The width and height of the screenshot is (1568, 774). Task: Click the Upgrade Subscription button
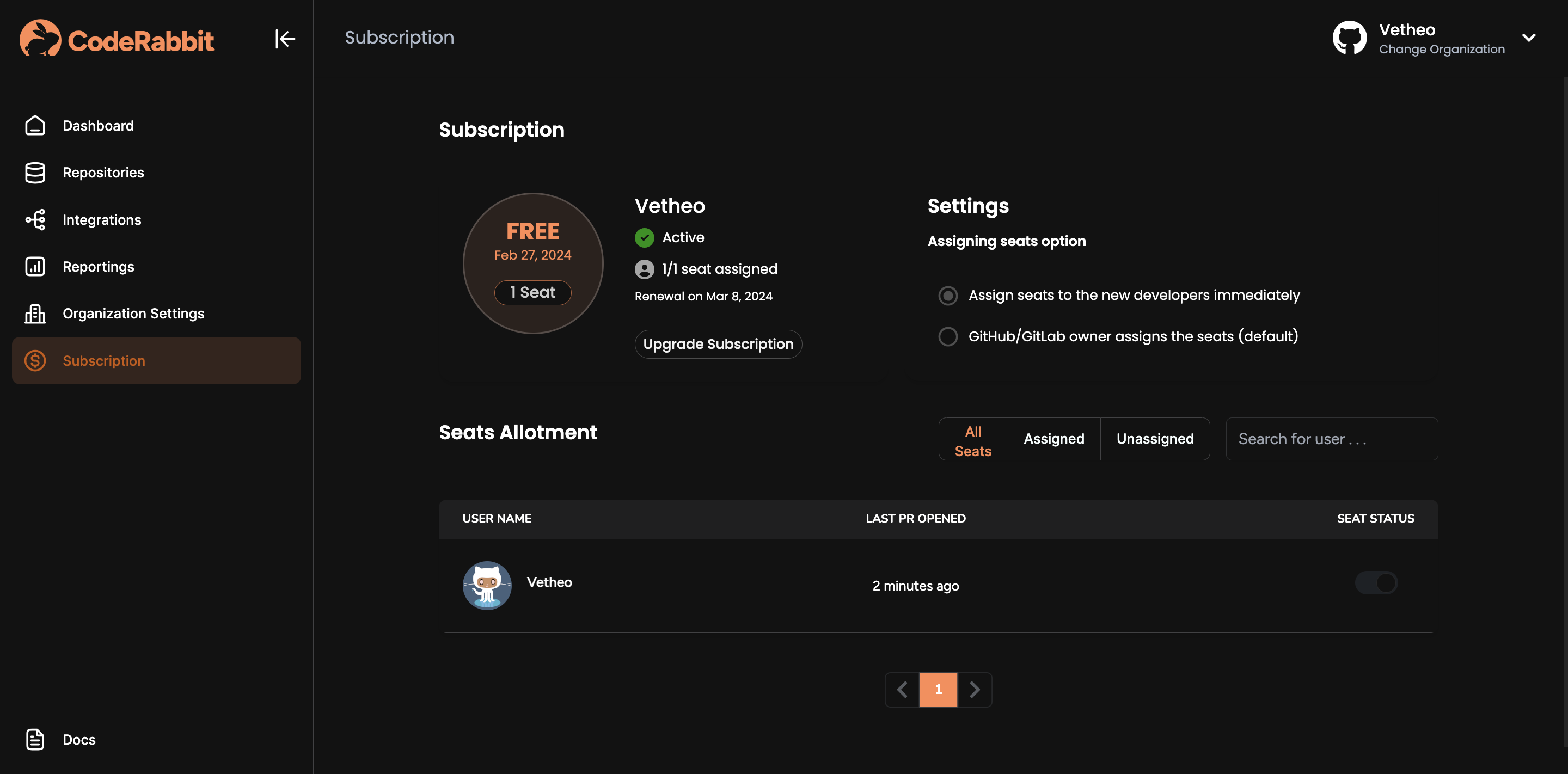coord(718,344)
